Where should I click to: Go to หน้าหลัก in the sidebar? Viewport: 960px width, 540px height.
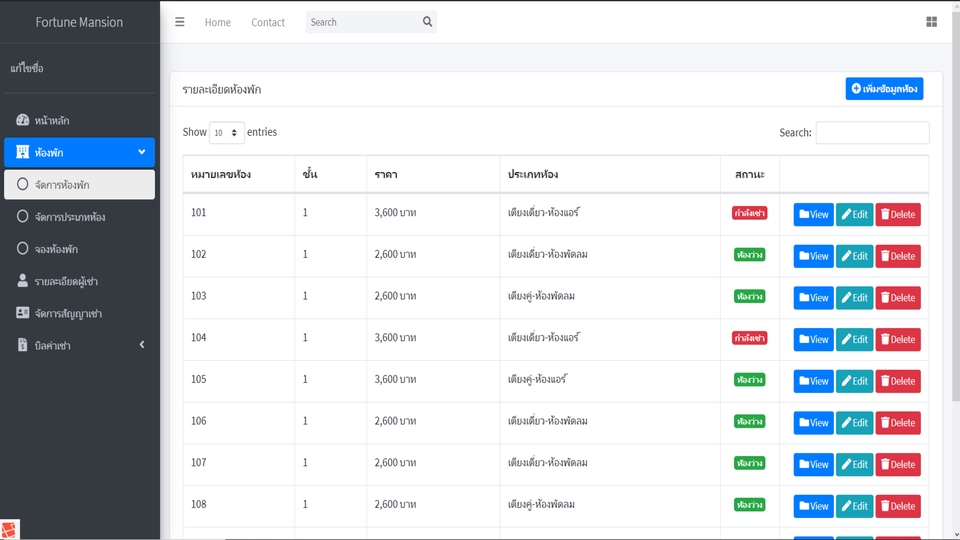[79, 120]
